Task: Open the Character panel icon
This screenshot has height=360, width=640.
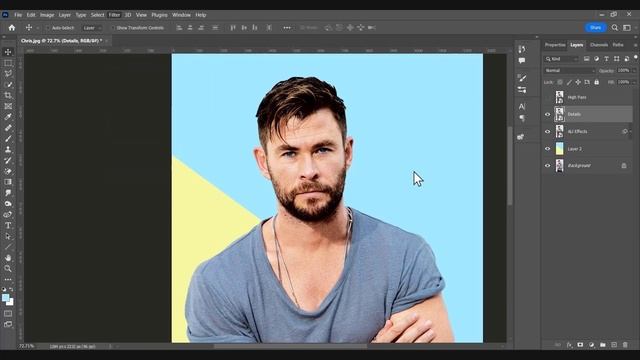Action: (522, 107)
